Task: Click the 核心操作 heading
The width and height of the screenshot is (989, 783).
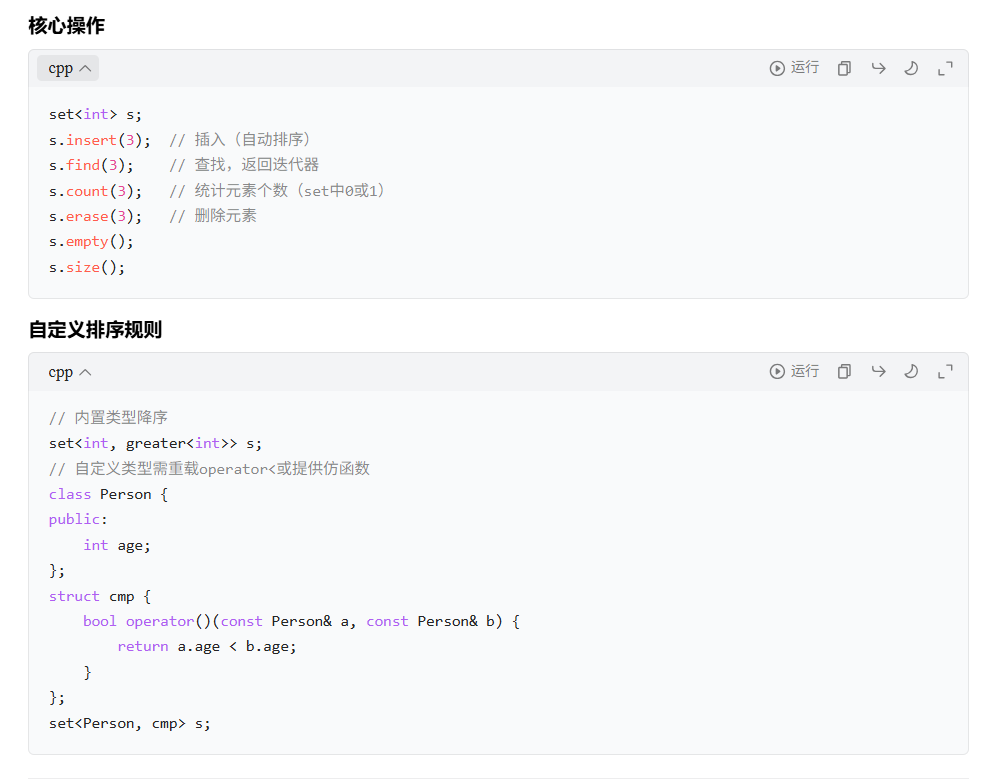Action: pos(67,26)
